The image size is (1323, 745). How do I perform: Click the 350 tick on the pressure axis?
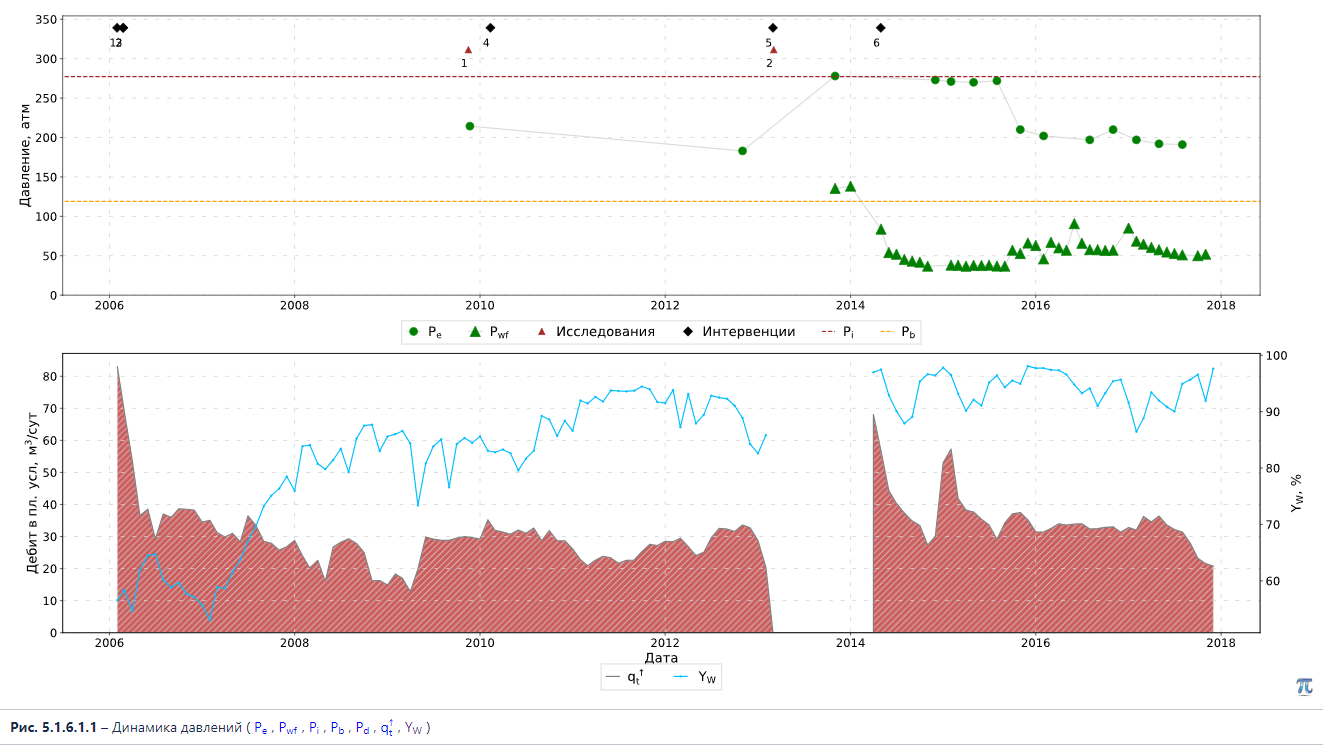pos(45,20)
